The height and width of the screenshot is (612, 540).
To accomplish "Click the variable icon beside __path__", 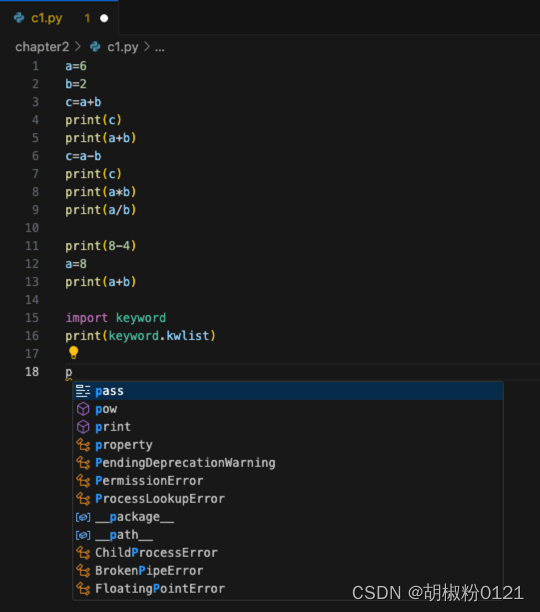I will [83, 536].
